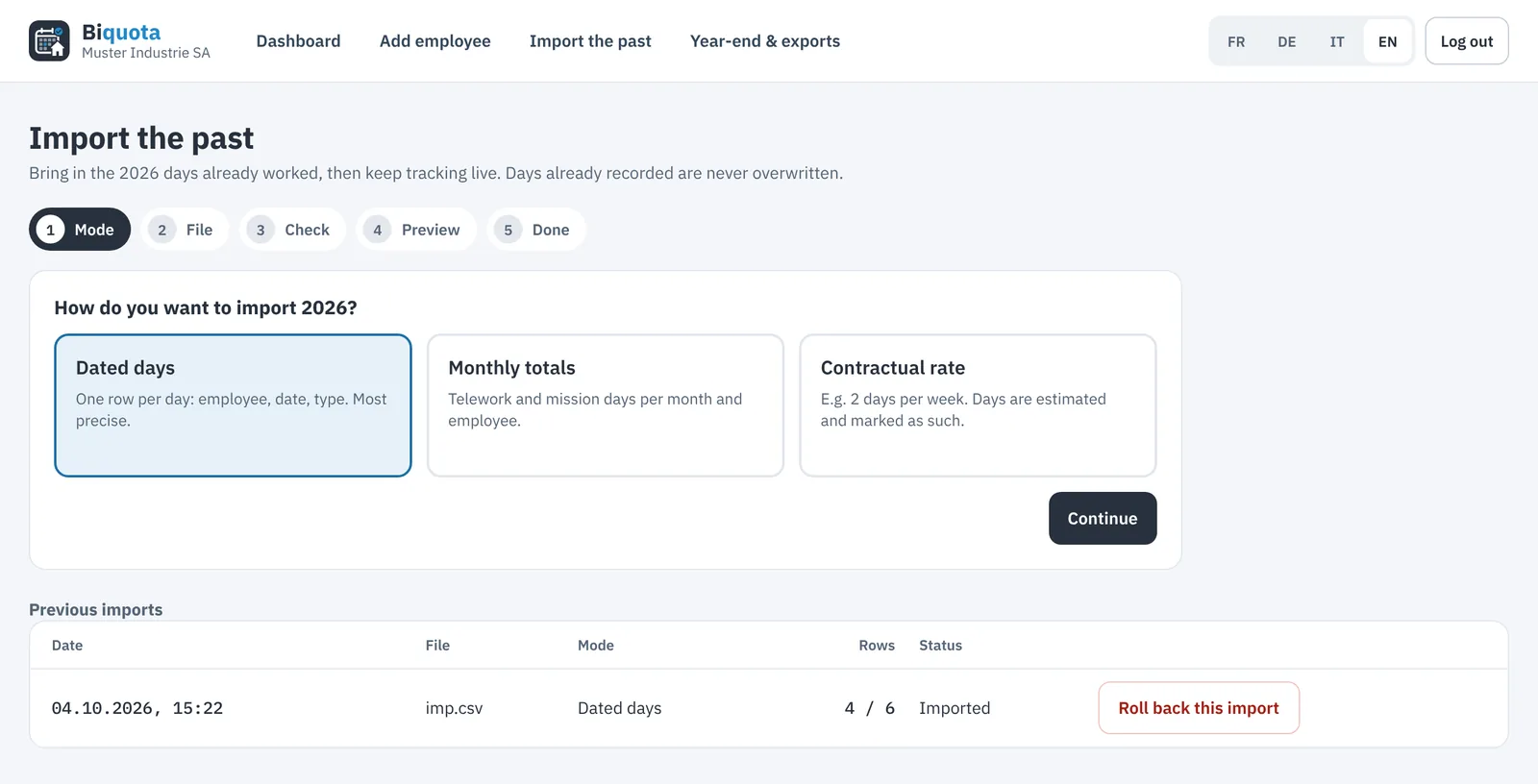Click the File column header
This screenshot has width=1538, height=784.
click(437, 646)
